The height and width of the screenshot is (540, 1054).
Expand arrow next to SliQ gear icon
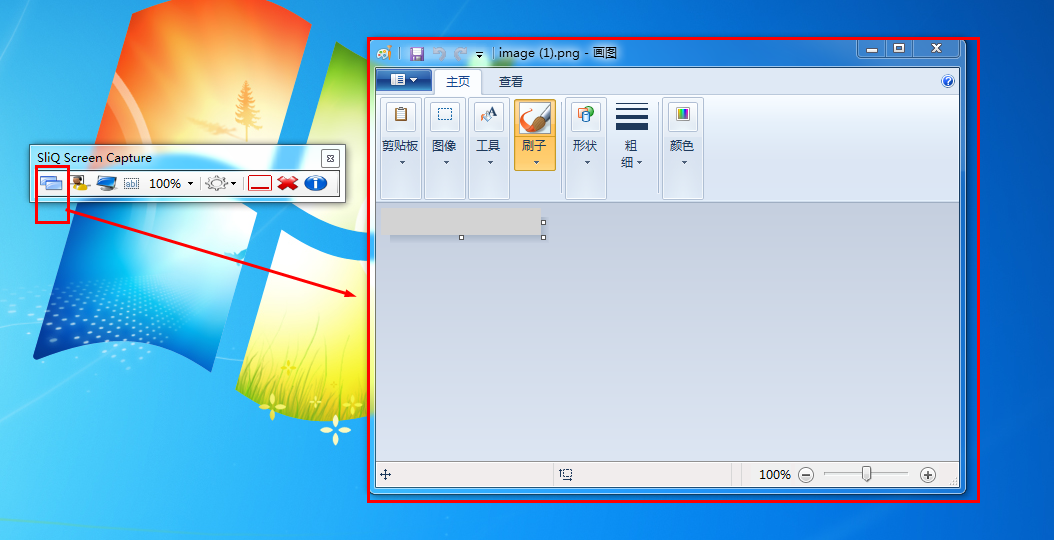pyautogui.click(x=233, y=184)
